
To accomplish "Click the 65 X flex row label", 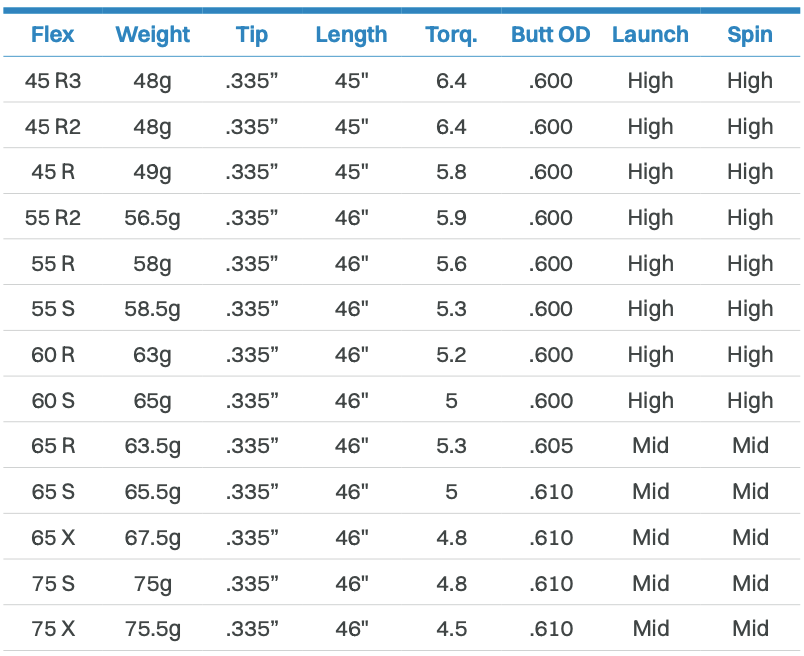I will 53,538.
